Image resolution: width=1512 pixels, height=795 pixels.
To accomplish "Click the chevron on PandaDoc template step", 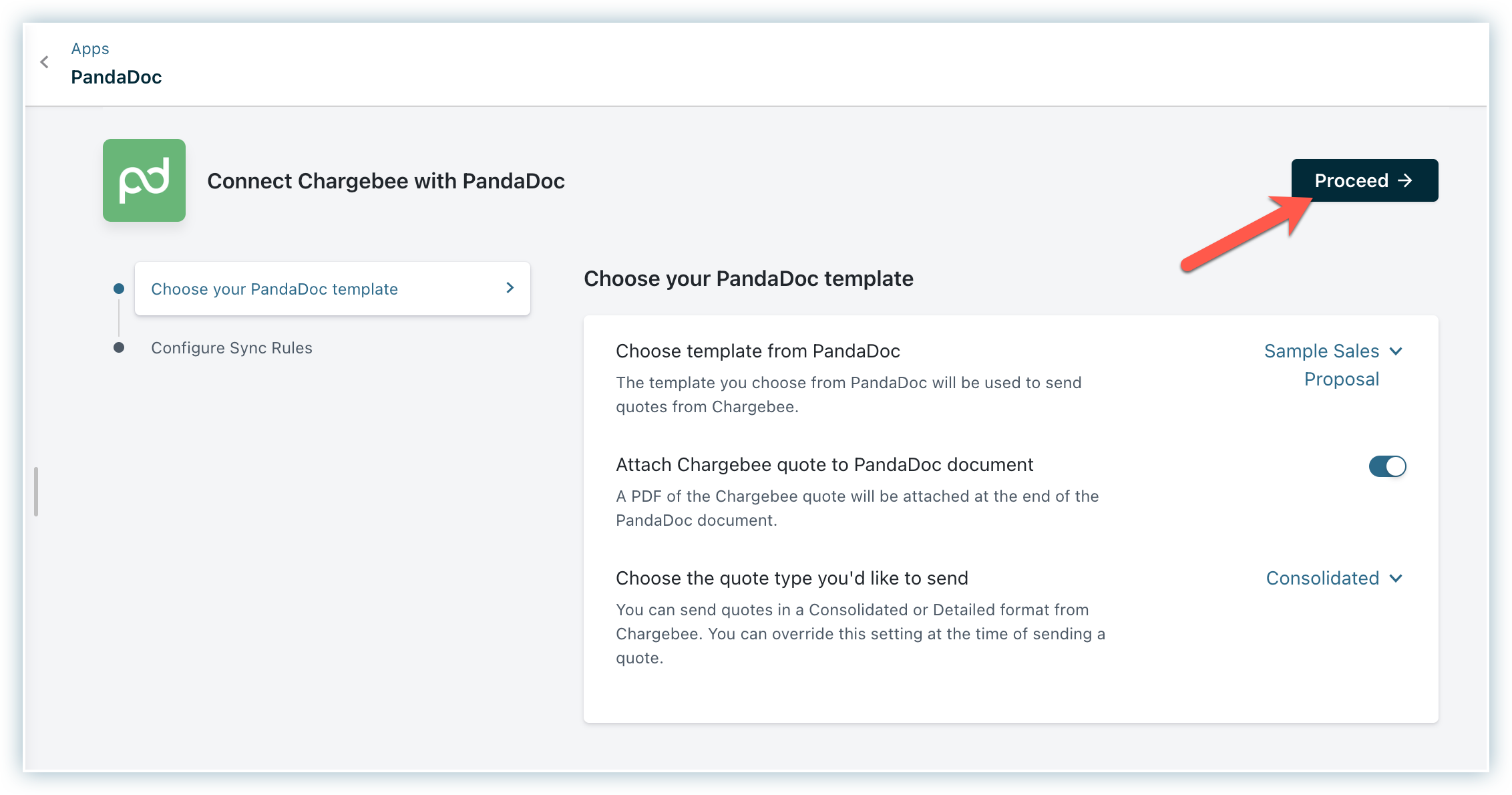I will click(x=510, y=288).
